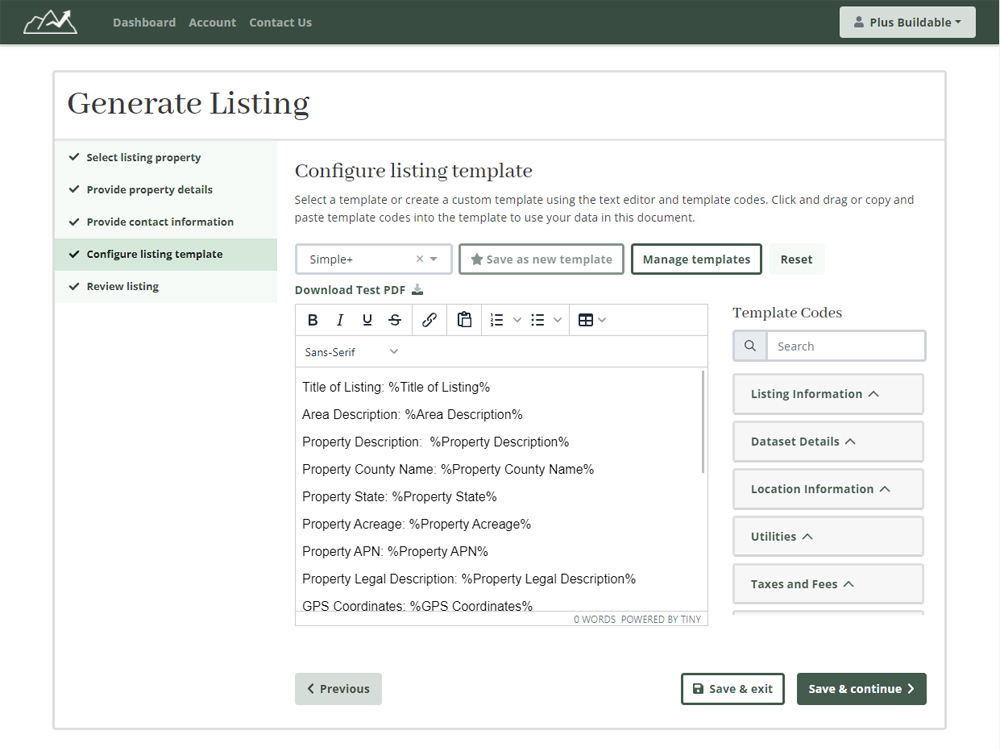Open the Simple+ template dropdown
Image resolution: width=1000 pixels, height=750 pixels.
click(x=434, y=259)
